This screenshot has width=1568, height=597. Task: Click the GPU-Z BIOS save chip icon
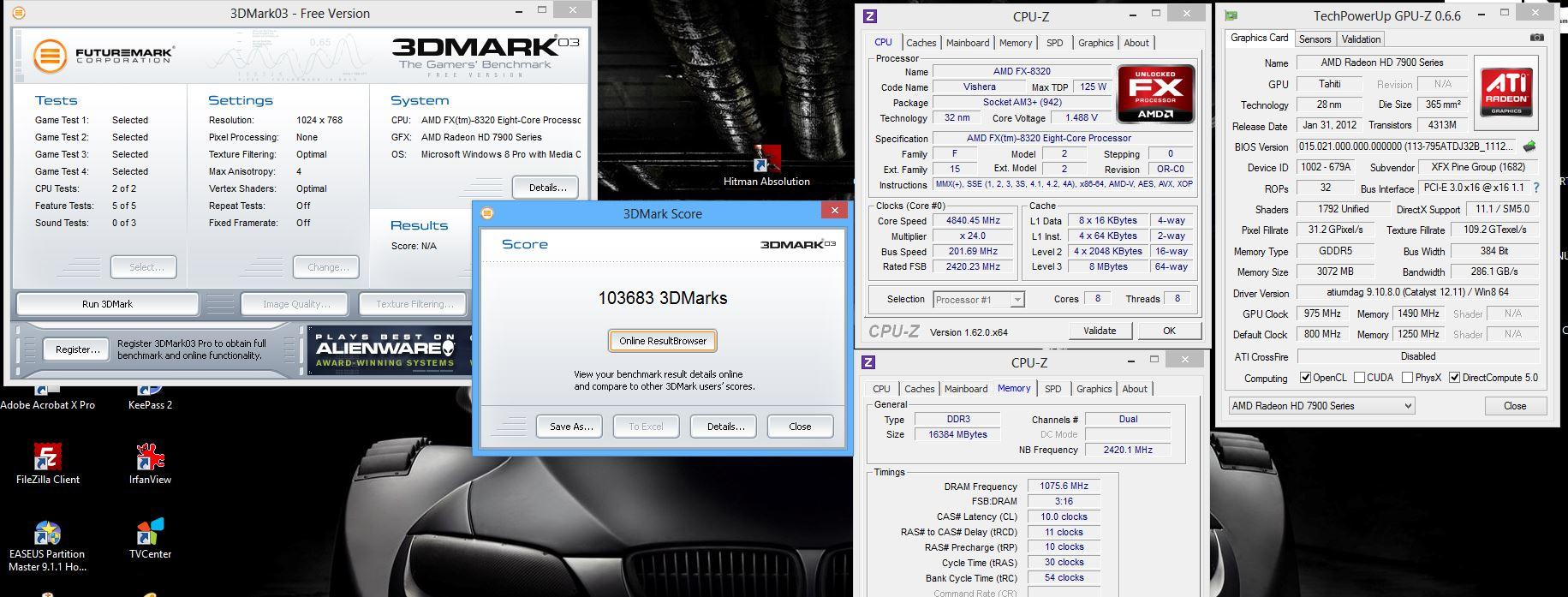[1529, 146]
